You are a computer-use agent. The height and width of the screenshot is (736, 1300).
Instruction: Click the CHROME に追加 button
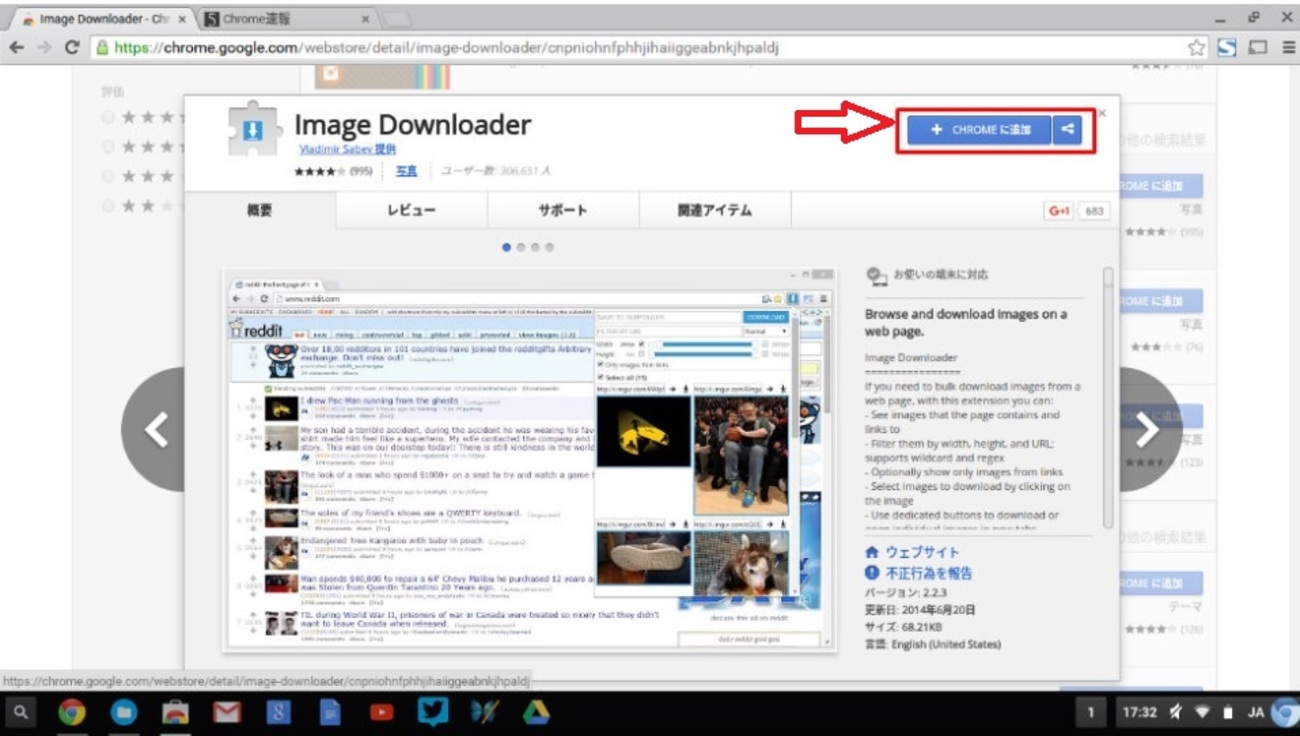pyautogui.click(x=979, y=130)
